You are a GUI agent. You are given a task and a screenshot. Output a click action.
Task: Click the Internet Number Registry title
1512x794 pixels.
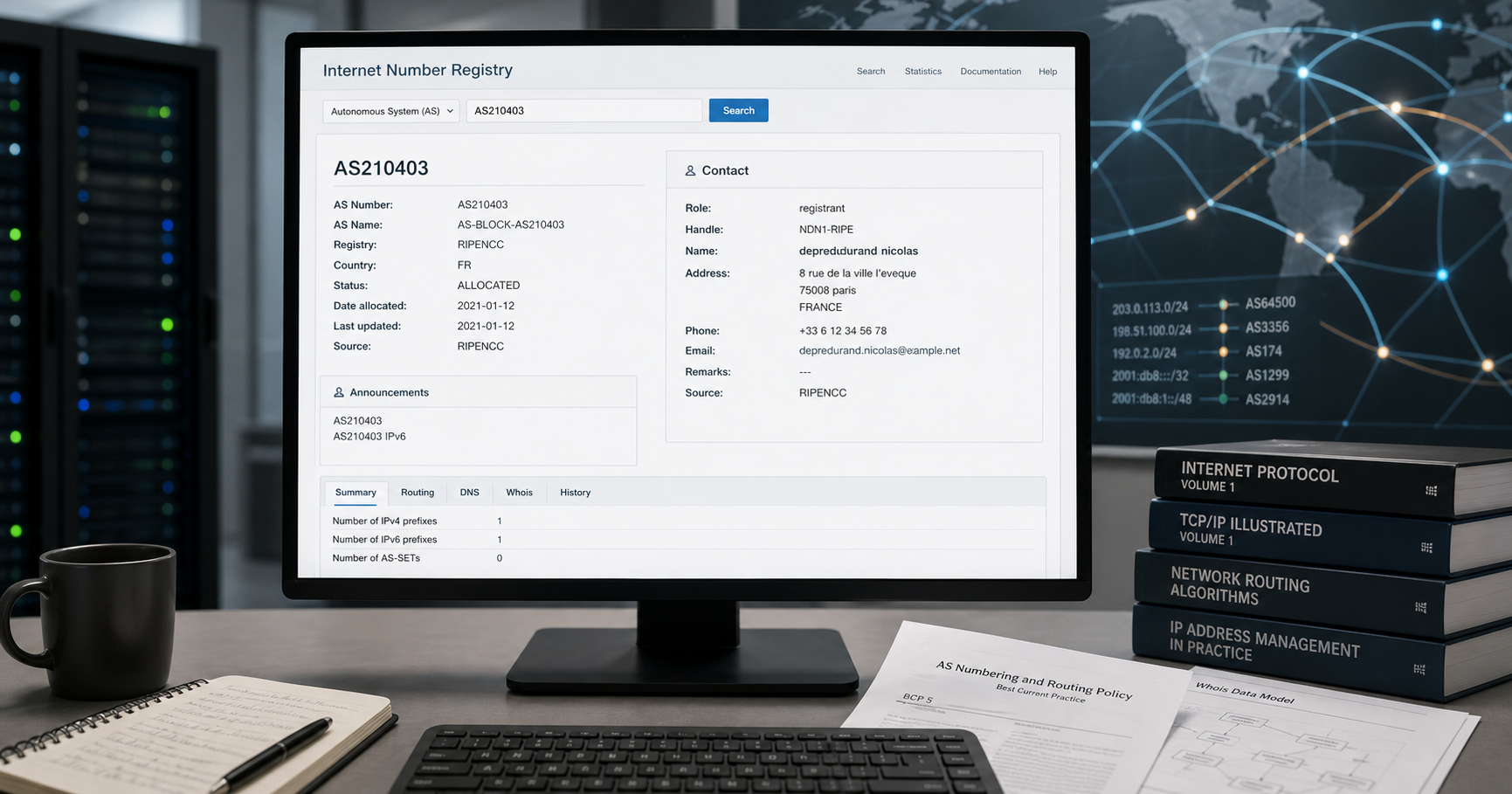click(x=418, y=70)
